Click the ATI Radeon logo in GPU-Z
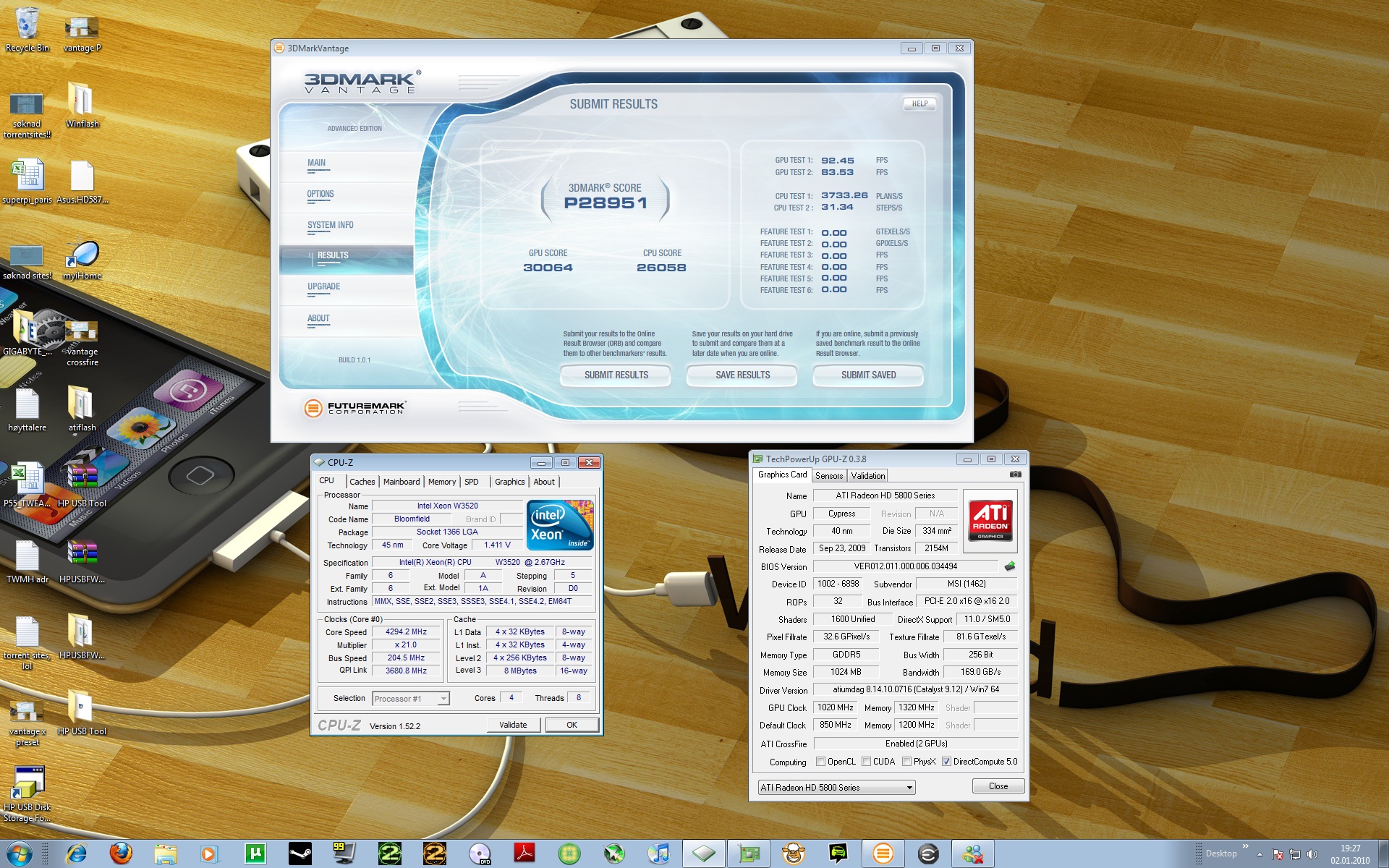Screen dimensions: 1389x868 click(990, 519)
